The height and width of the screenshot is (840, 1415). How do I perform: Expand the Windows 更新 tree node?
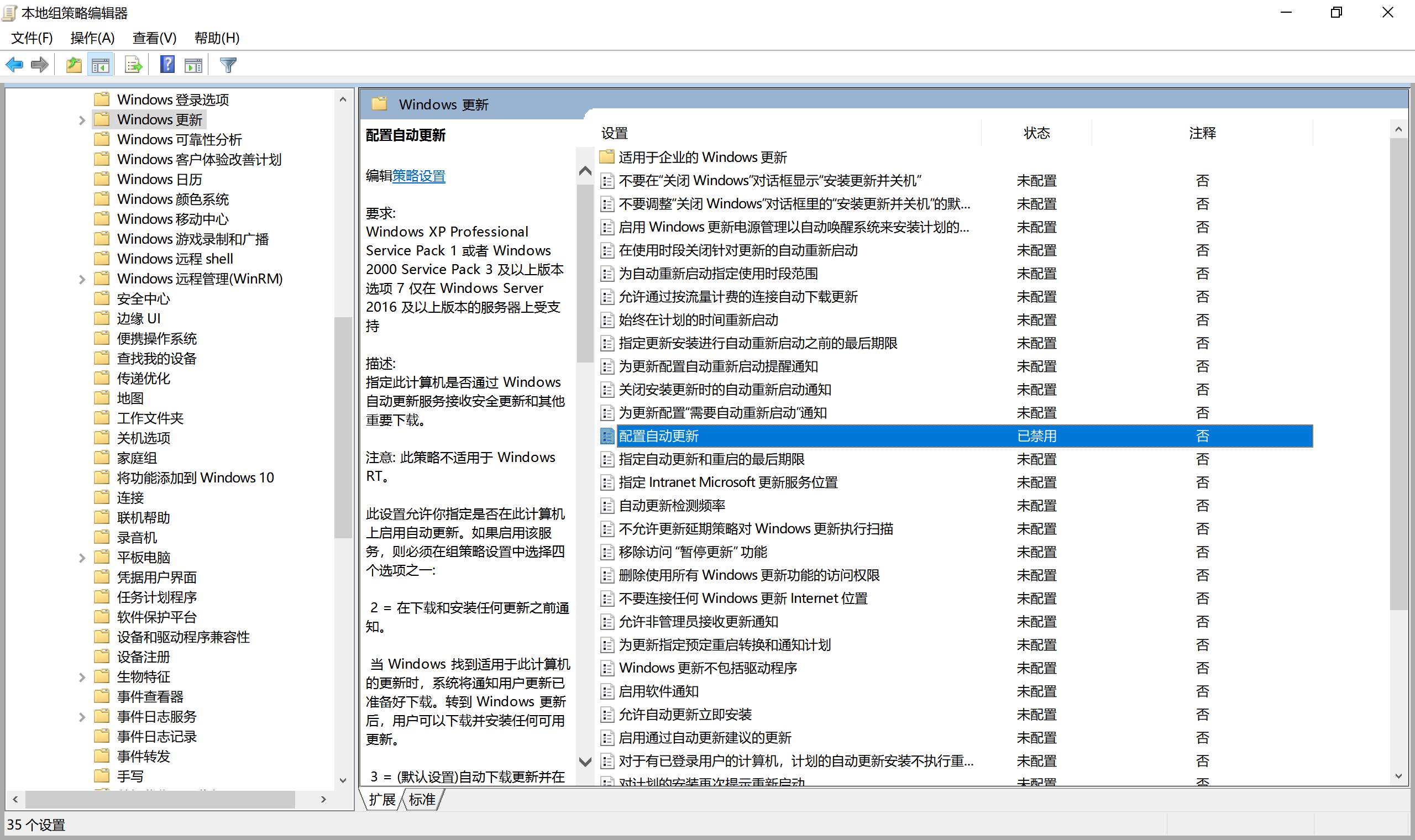point(83,119)
